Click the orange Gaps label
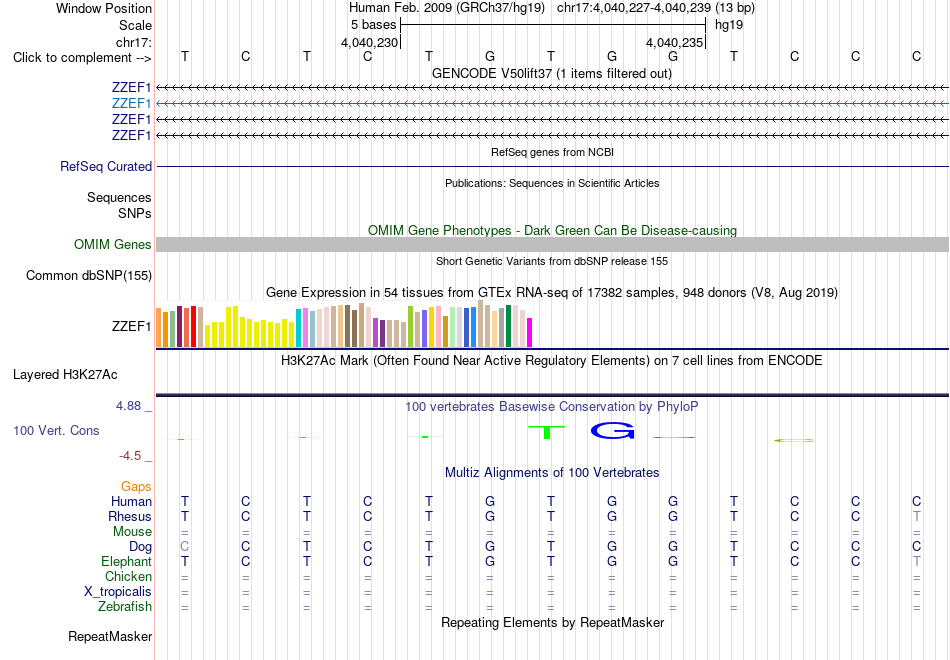Screen dimensions: 950x660 click(136, 487)
